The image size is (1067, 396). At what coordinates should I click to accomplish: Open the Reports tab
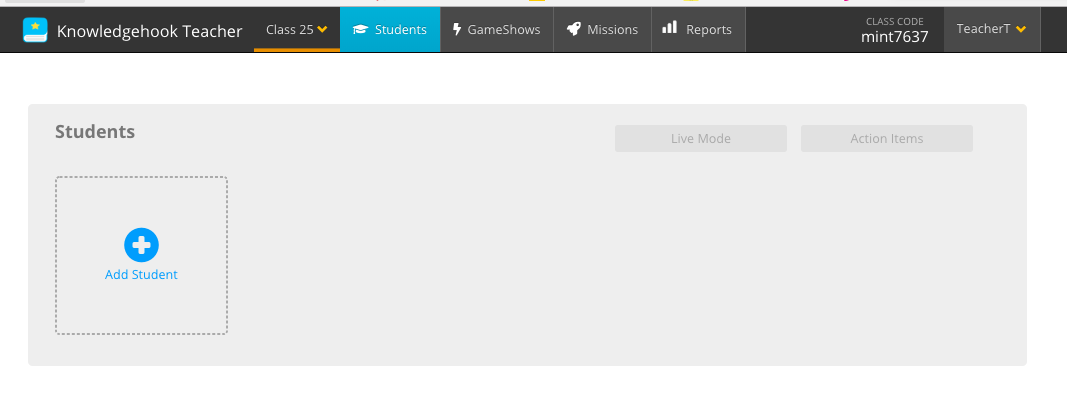pos(698,29)
